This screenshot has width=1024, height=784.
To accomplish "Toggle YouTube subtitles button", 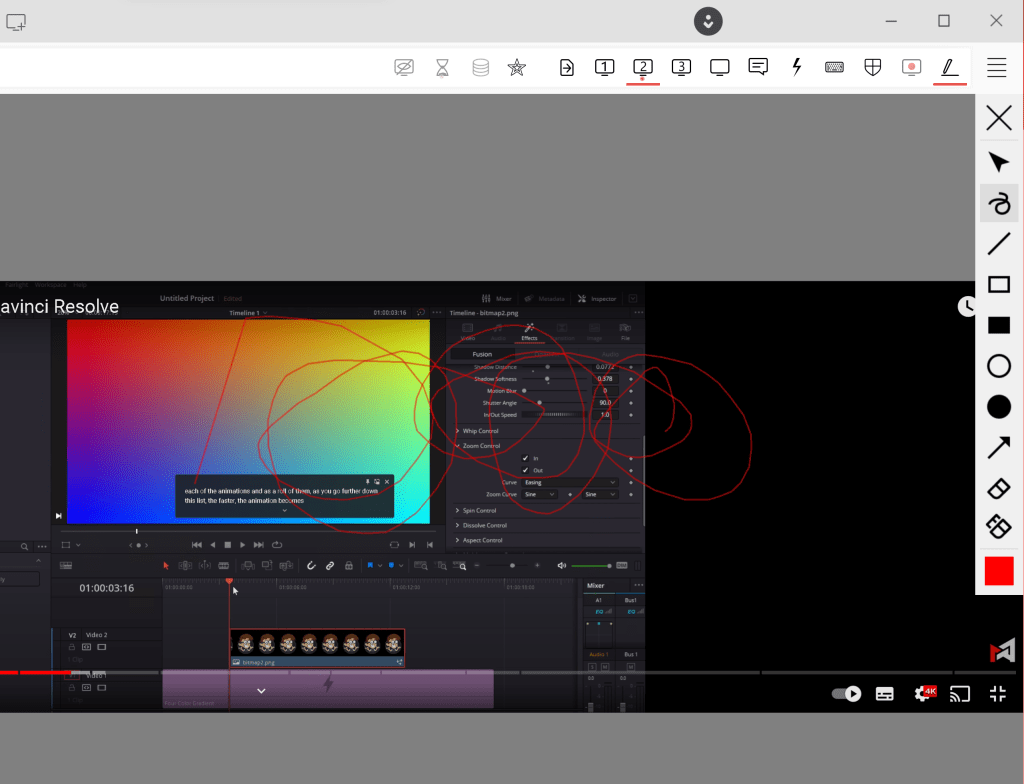I will (884, 694).
